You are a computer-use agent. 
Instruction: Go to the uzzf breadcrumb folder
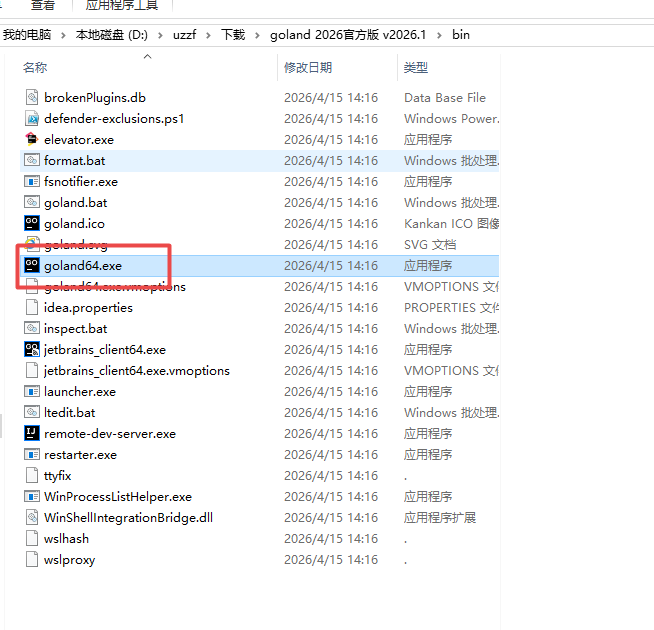click(184, 35)
